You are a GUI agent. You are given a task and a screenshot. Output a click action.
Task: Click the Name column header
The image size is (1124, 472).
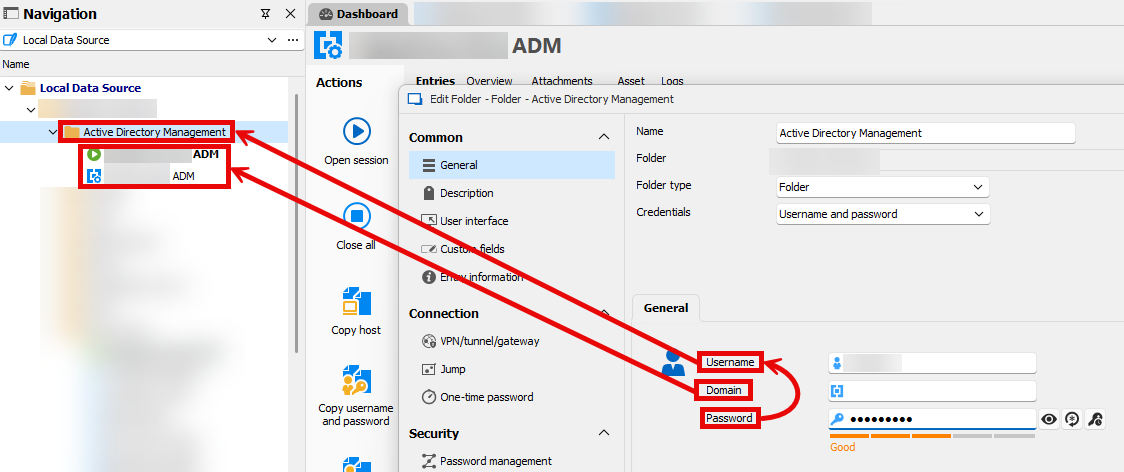(x=15, y=64)
